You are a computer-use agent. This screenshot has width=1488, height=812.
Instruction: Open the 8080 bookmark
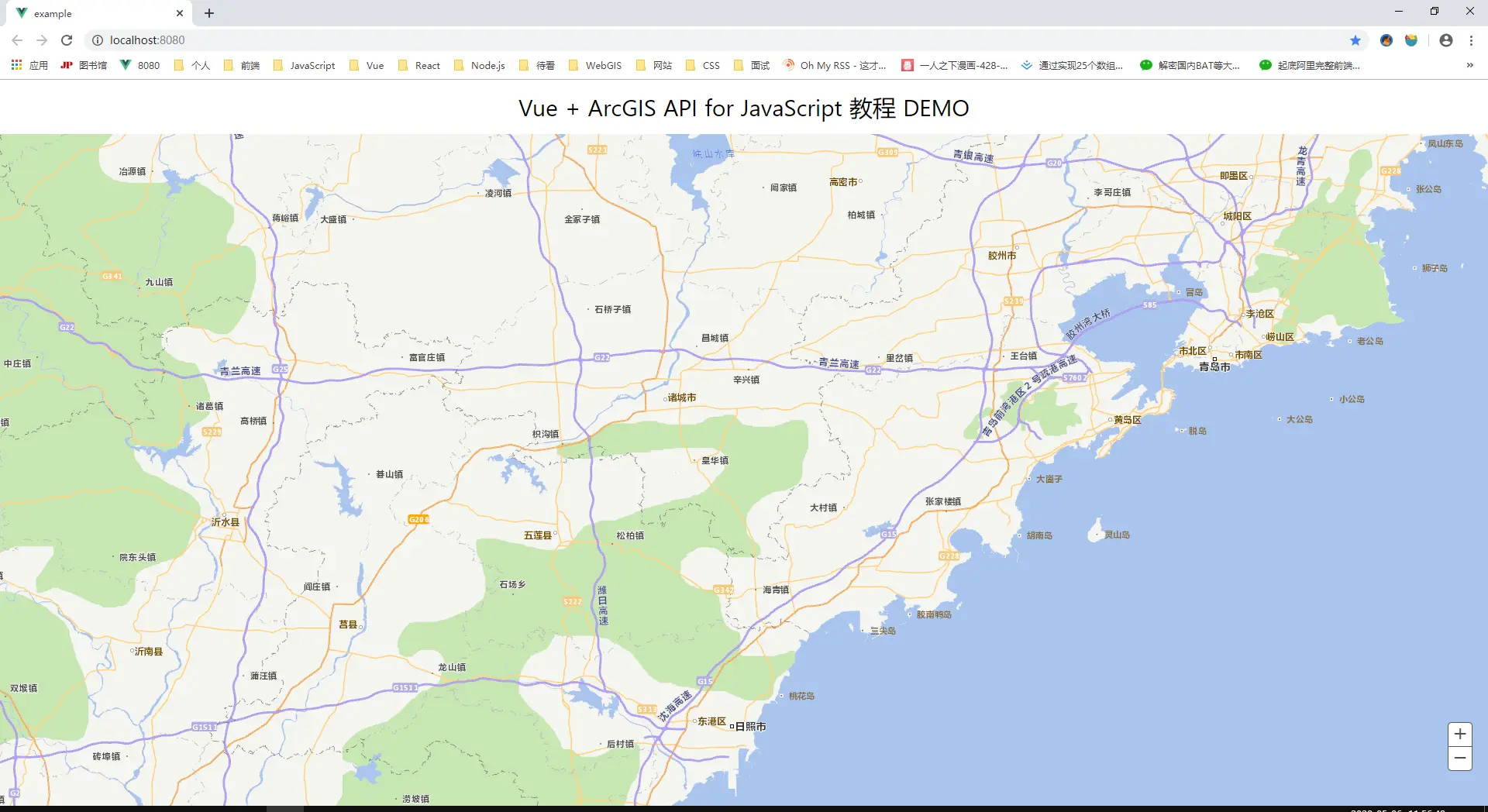click(139, 66)
